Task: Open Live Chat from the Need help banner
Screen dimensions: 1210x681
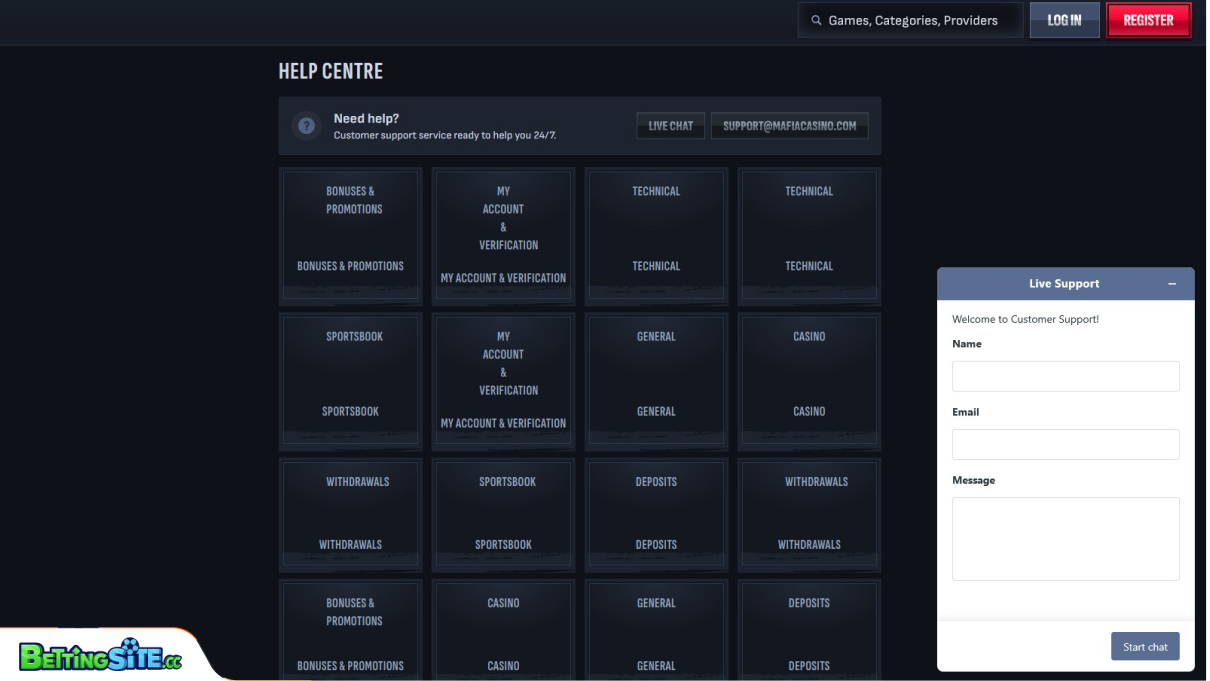Action: (670, 126)
